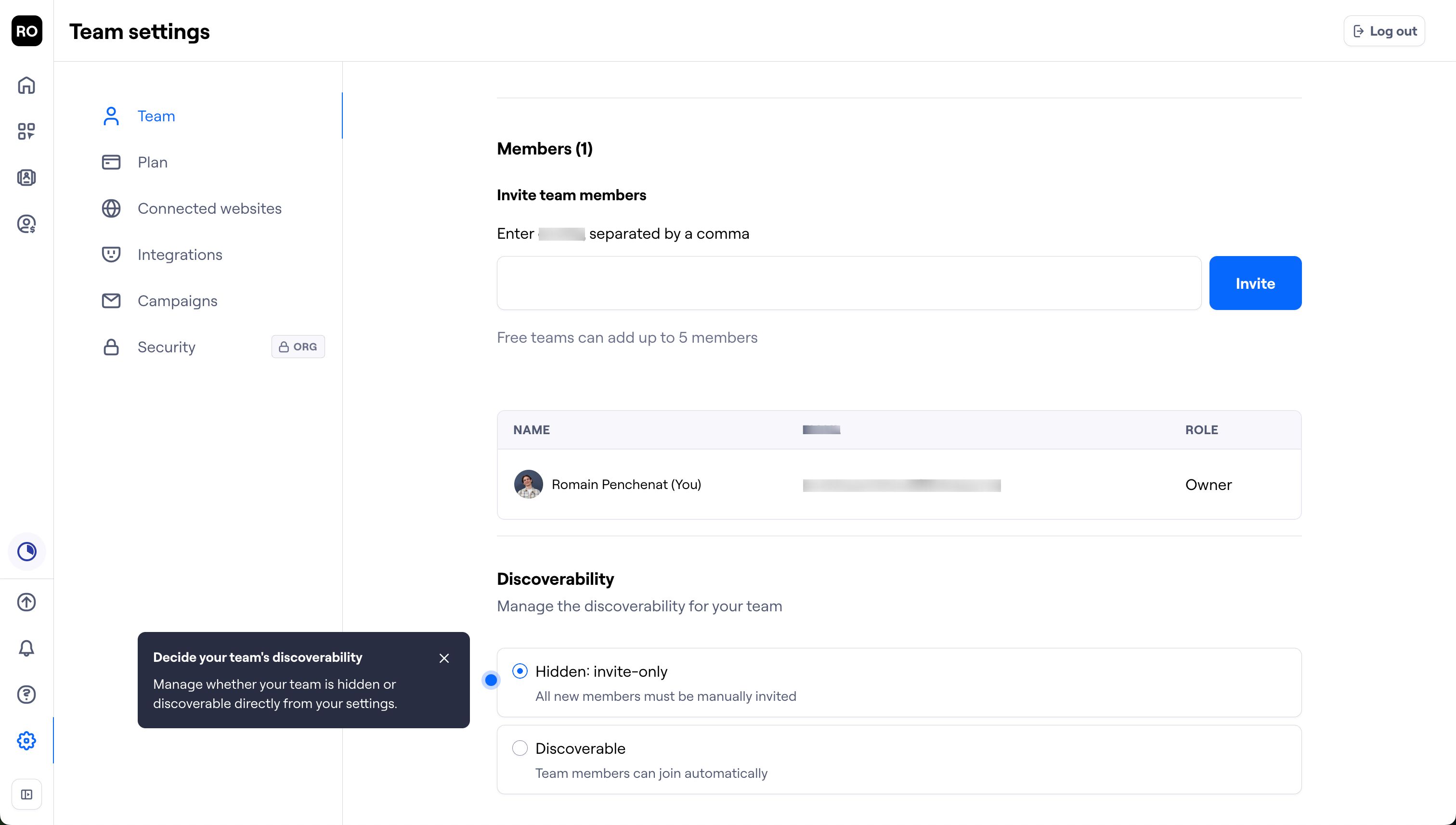Click the Campaigns envelope icon
Screen dimensions: 1456x825
(111, 301)
